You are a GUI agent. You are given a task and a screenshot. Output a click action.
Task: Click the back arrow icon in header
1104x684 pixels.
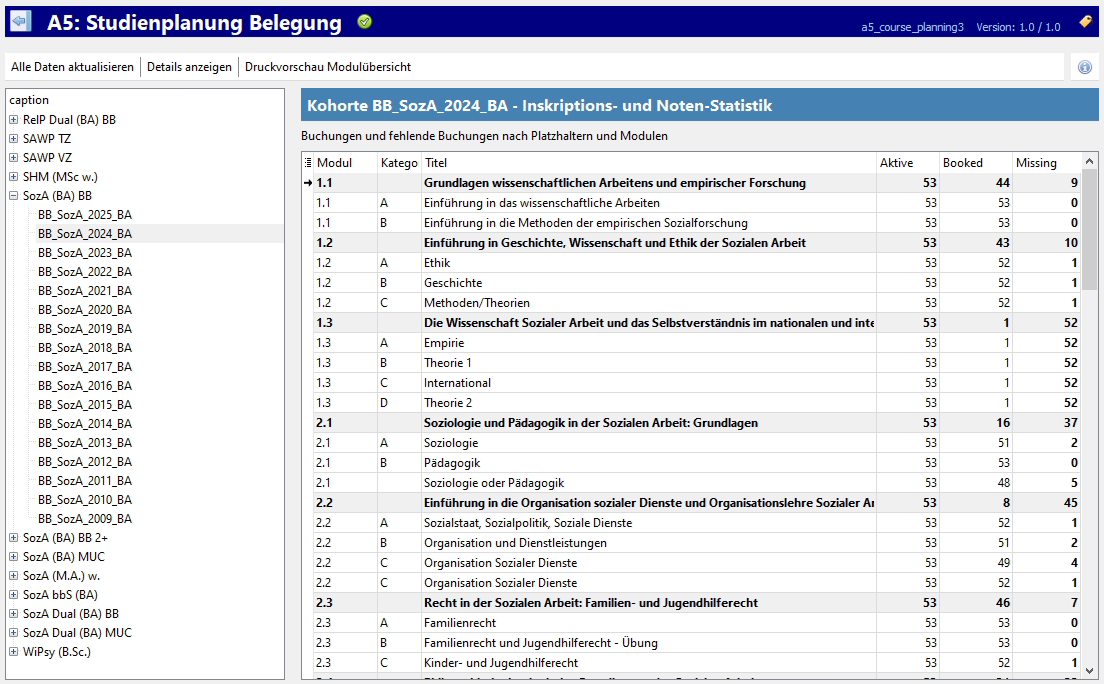20,22
